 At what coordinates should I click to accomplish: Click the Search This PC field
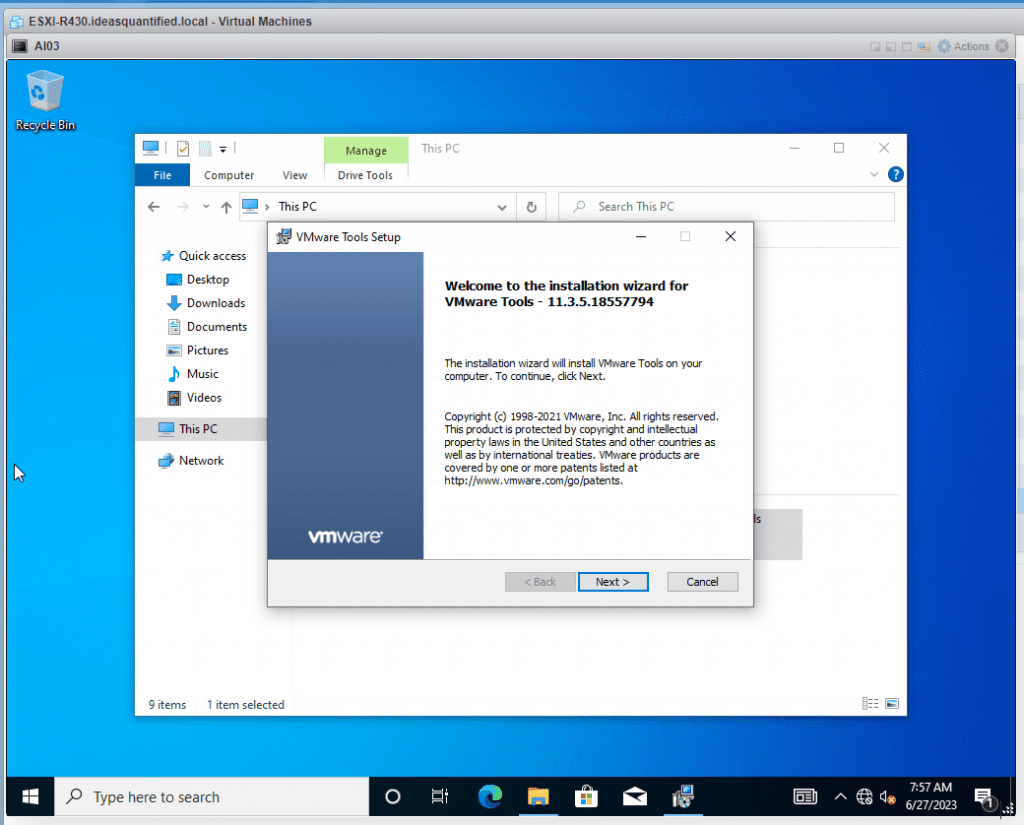tap(726, 206)
